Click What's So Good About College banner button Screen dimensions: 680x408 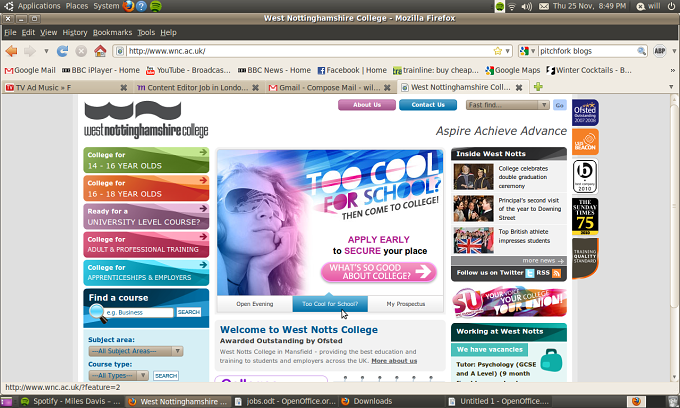pyautogui.click(x=379, y=272)
